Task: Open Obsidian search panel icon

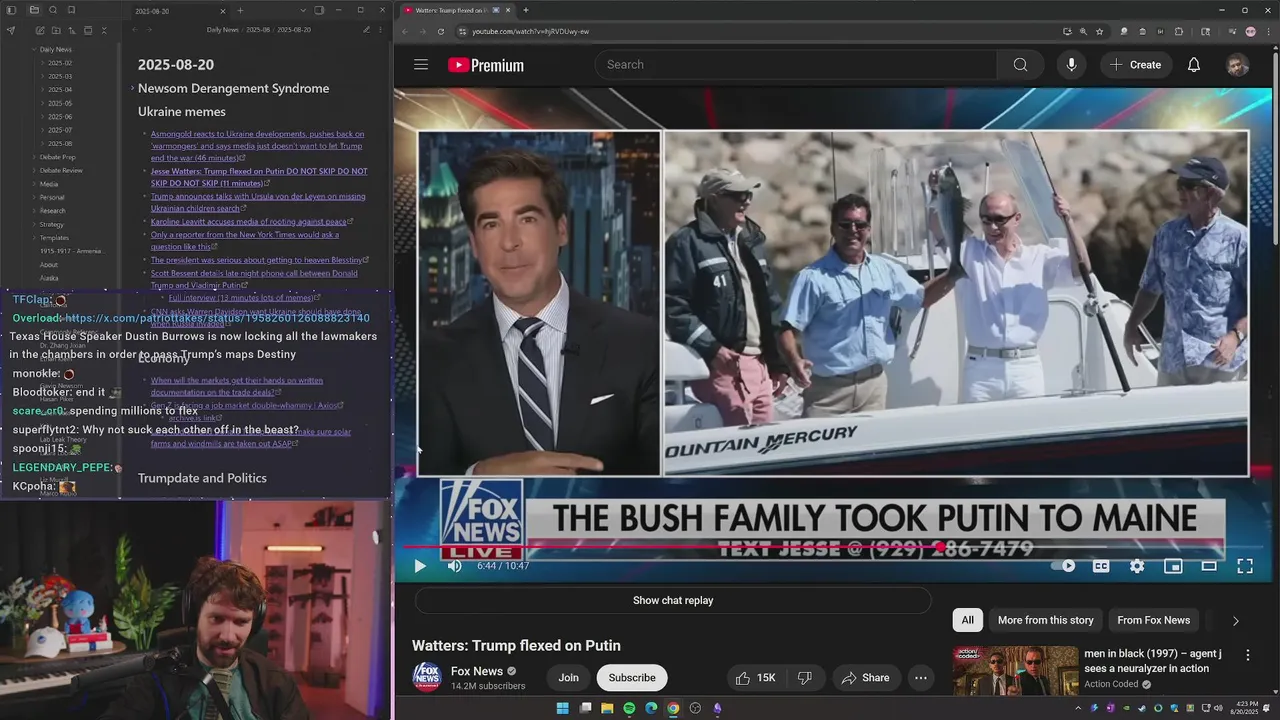Action: tap(54, 10)
